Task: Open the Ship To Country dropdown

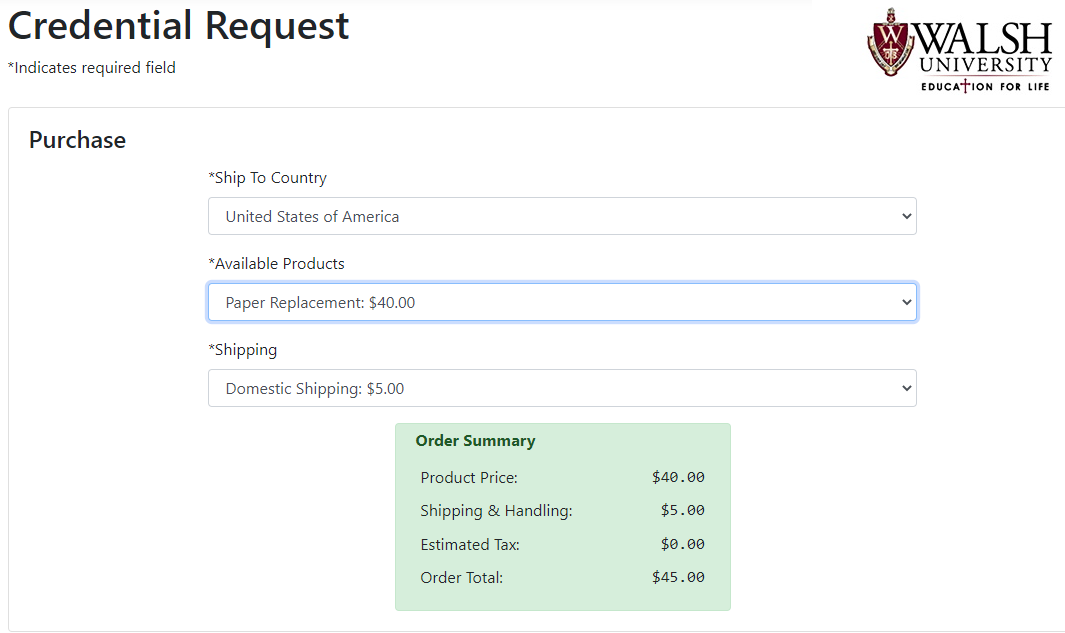Action: point(561,216)
